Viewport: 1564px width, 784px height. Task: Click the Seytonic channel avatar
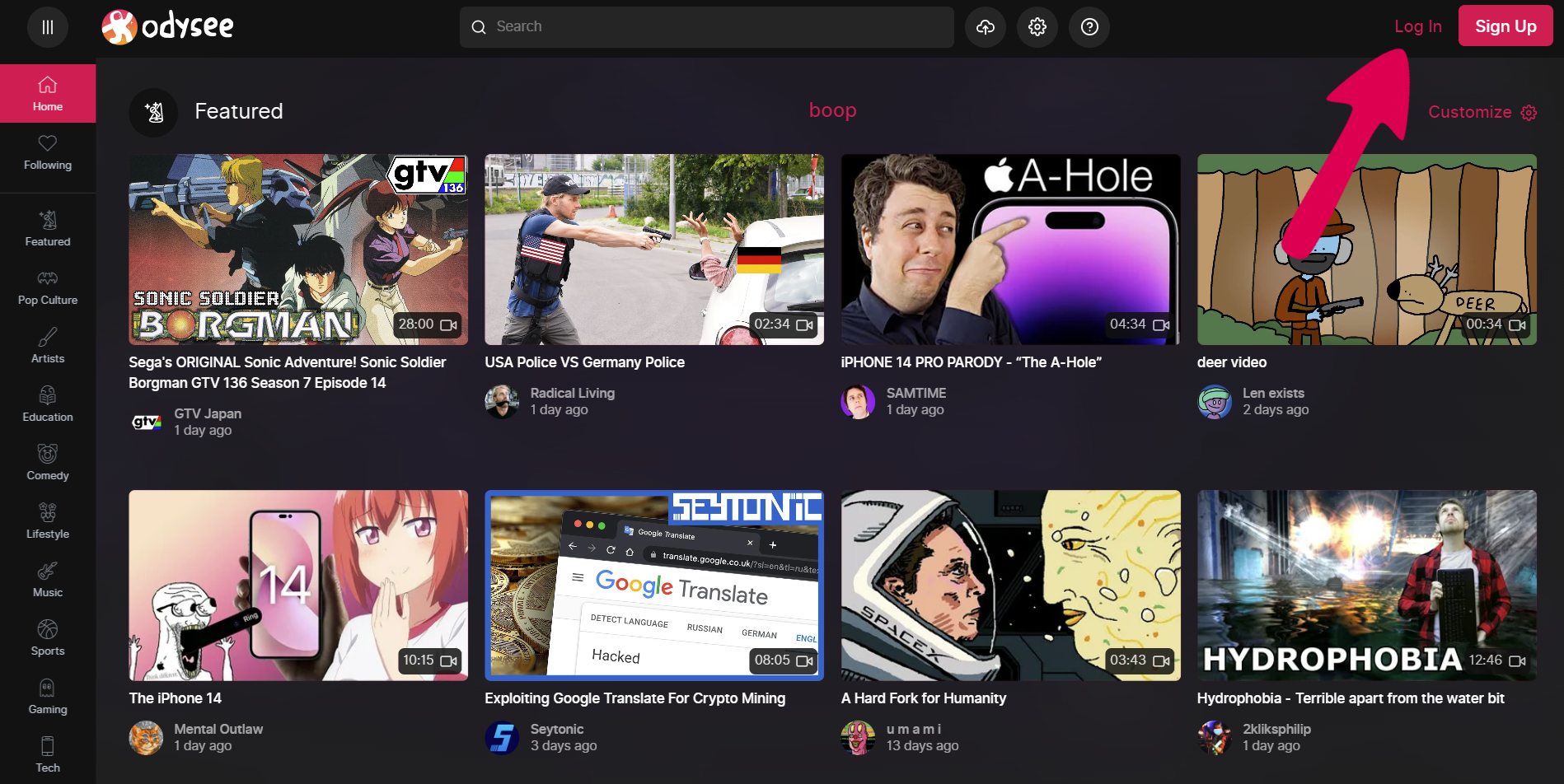pos(502,738)
